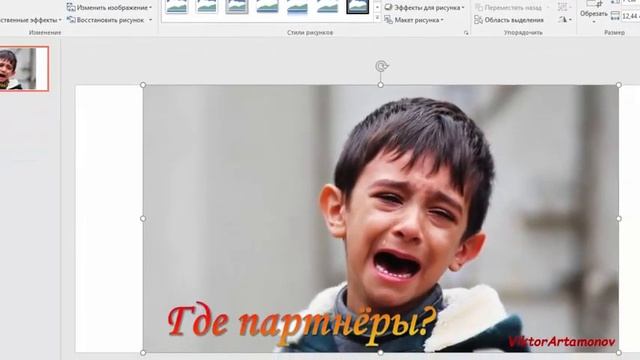The width and height of the screenshot is (640, 360).
Task: Apply the first picture style in gallery
Action: [x=177, y=7]
